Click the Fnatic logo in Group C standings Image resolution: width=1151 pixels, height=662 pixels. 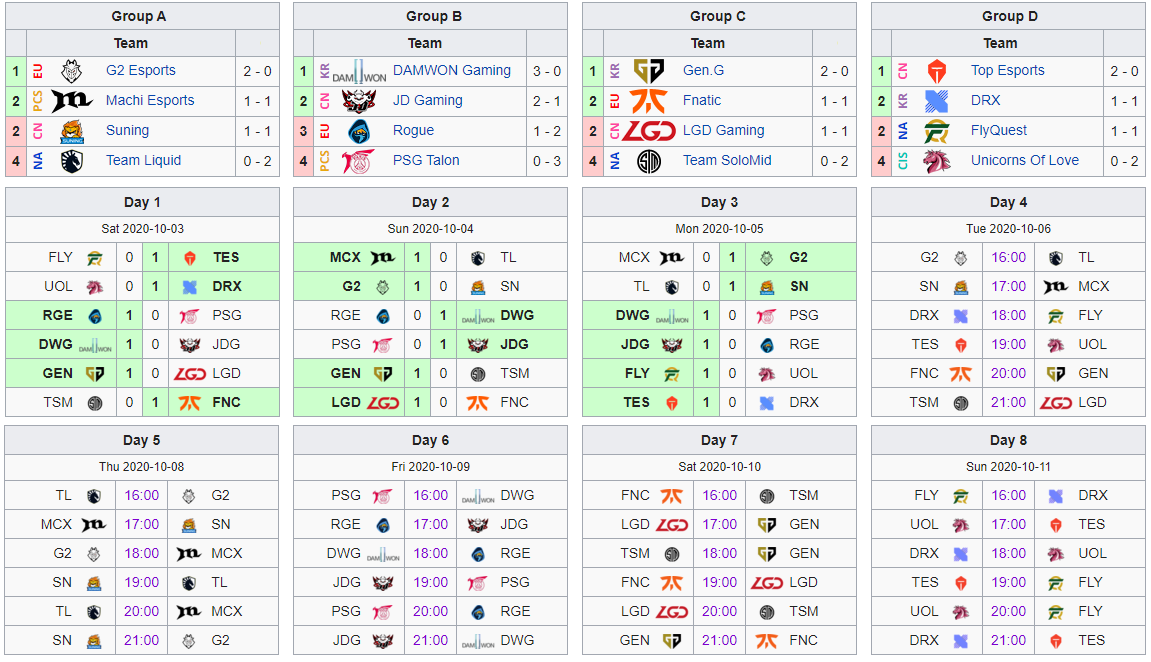(649, 101)
